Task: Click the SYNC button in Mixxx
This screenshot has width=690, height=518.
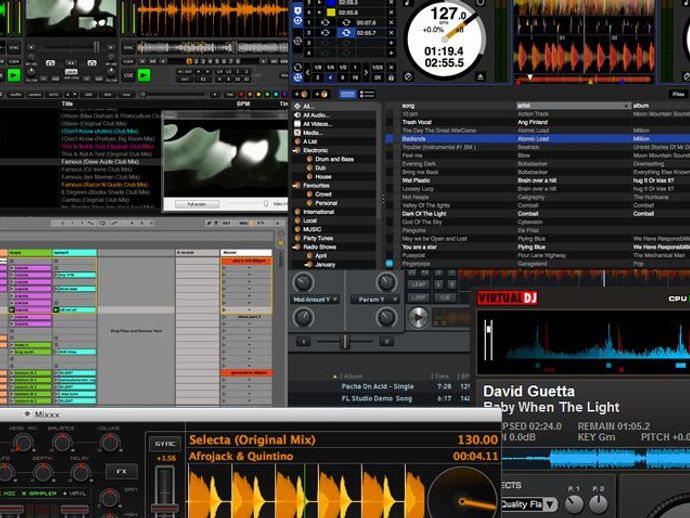Action: pos(165,444)
